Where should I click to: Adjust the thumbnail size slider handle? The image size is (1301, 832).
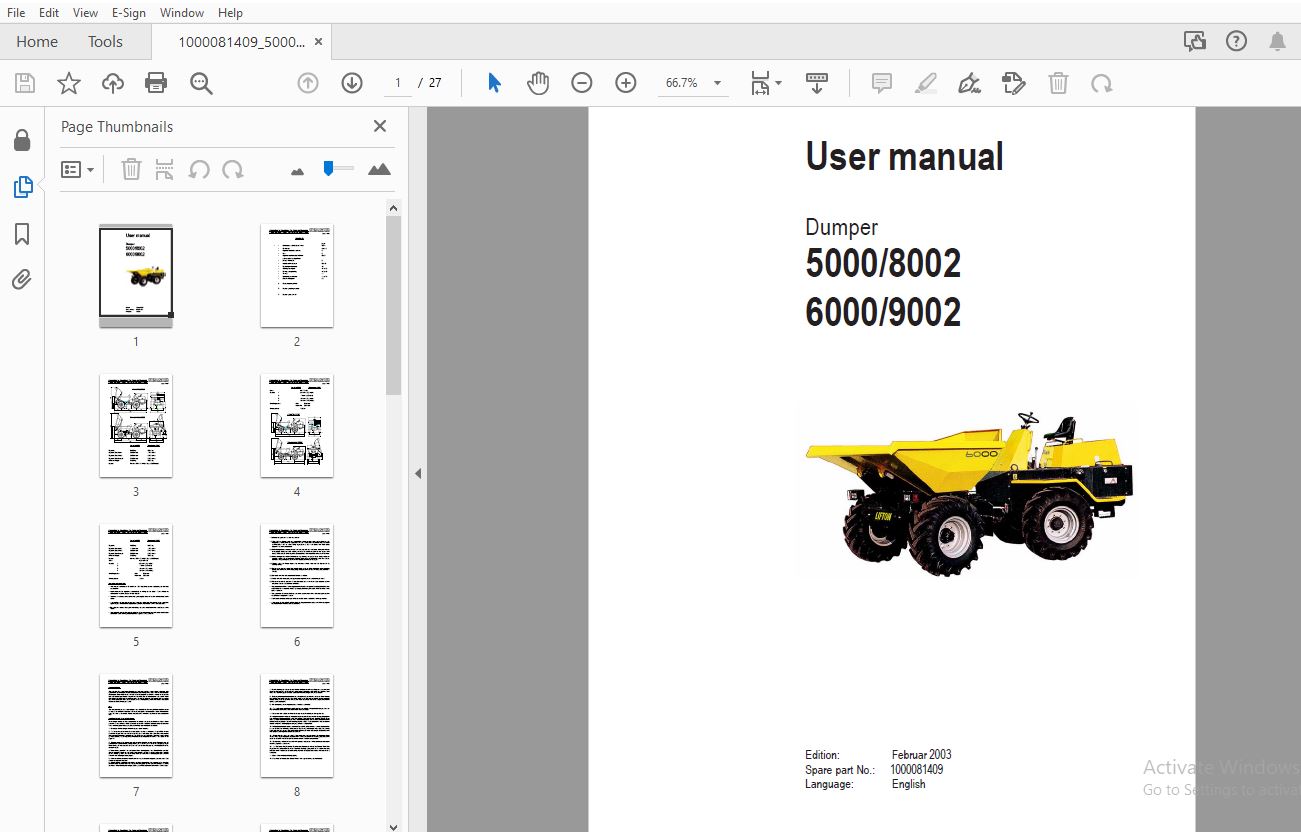(328, 169)
